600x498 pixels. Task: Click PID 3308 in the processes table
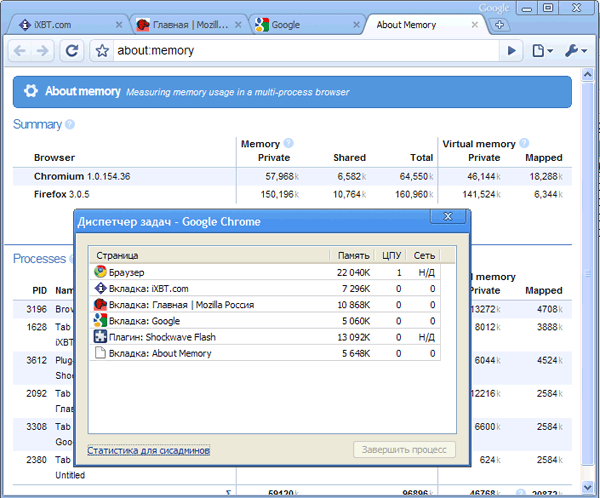pyautogui.click(x=36, y=427)
